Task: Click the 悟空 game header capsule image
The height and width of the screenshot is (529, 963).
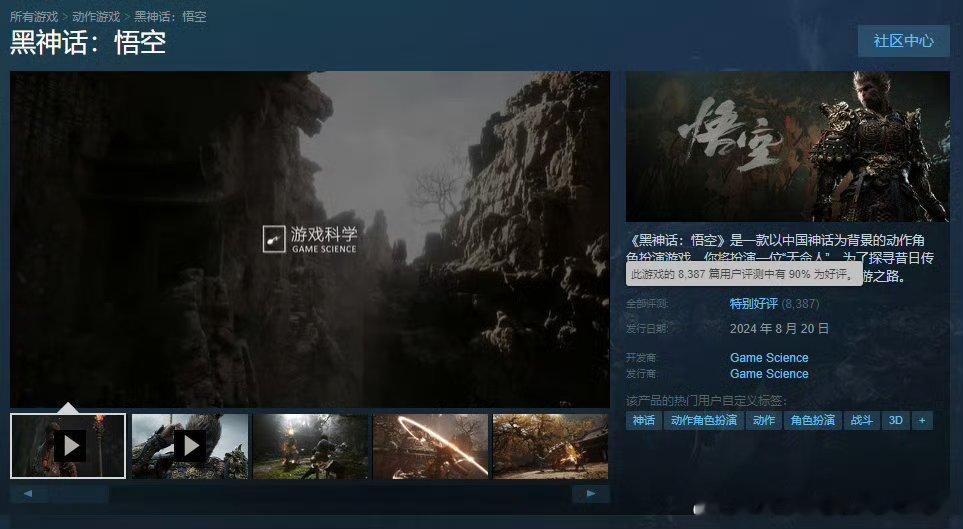Action: 787,146
